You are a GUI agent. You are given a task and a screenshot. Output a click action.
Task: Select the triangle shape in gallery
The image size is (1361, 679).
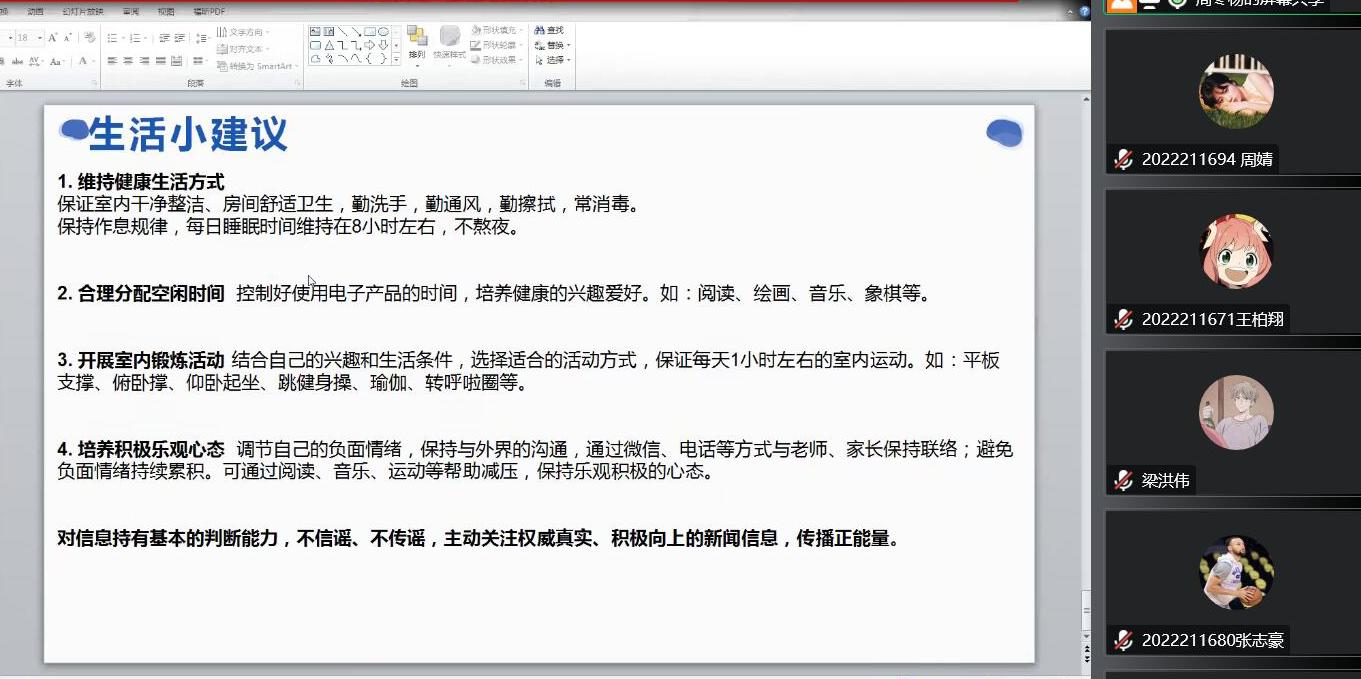[329, 46]
